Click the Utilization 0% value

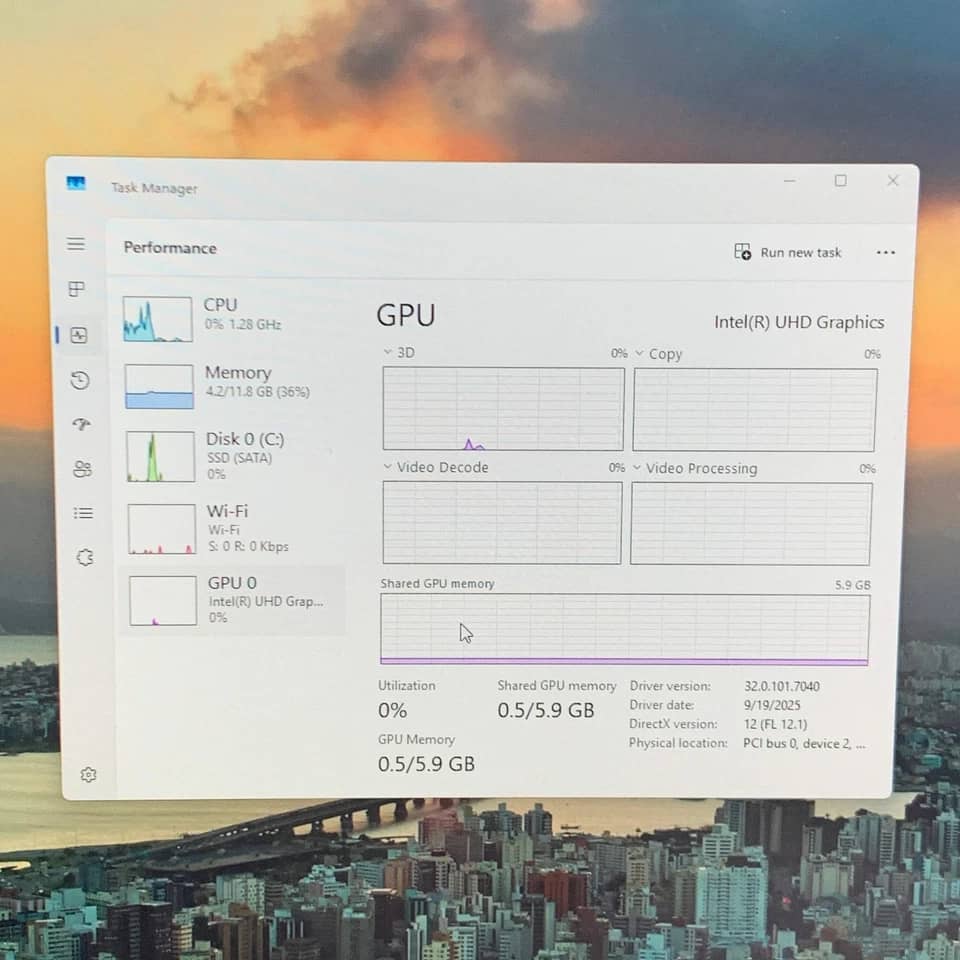[392, 710]
